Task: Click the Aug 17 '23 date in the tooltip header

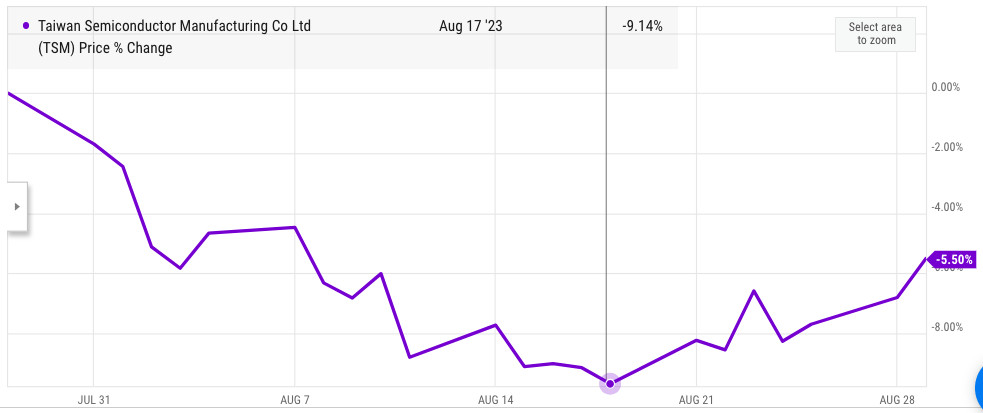Action: (470, 27)
